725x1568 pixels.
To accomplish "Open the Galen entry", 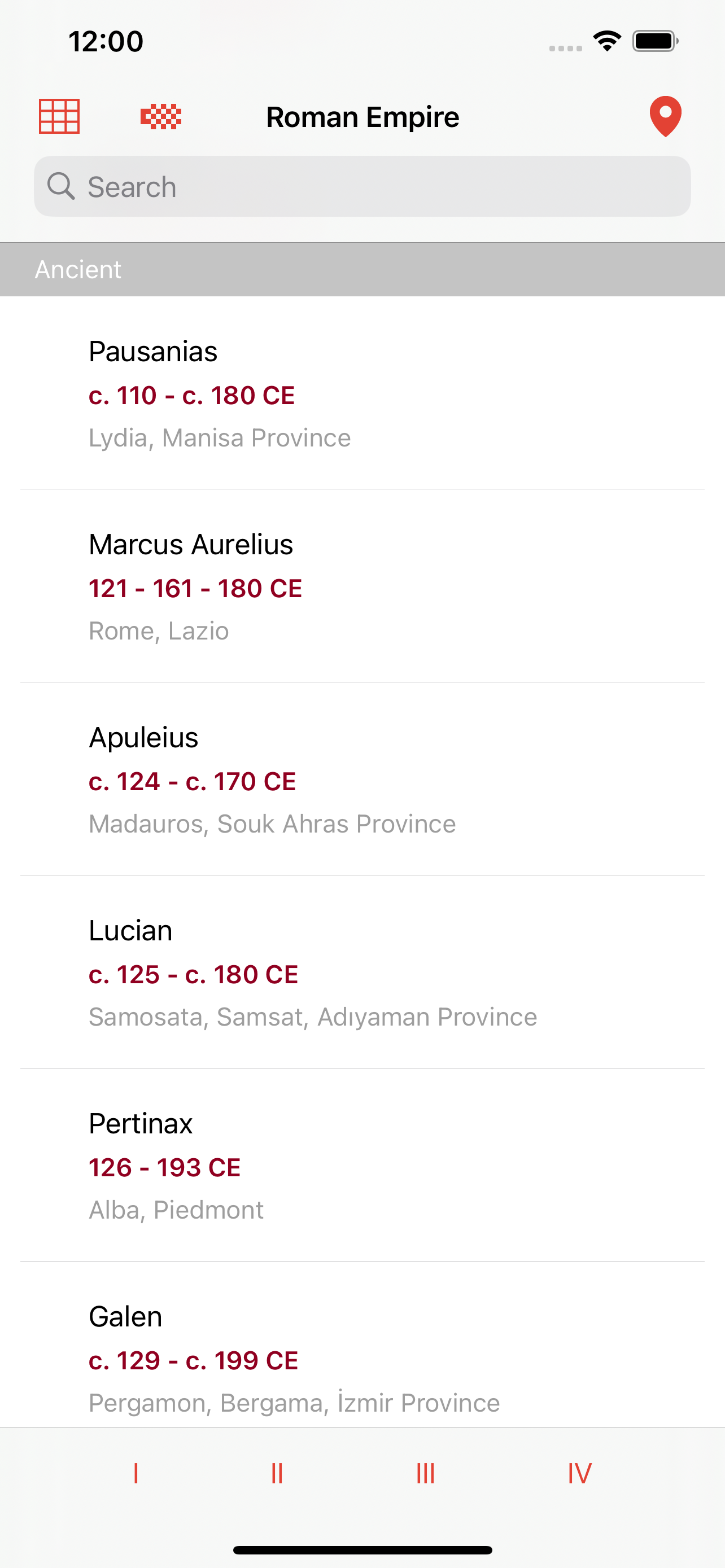I will click(362, 1357).
